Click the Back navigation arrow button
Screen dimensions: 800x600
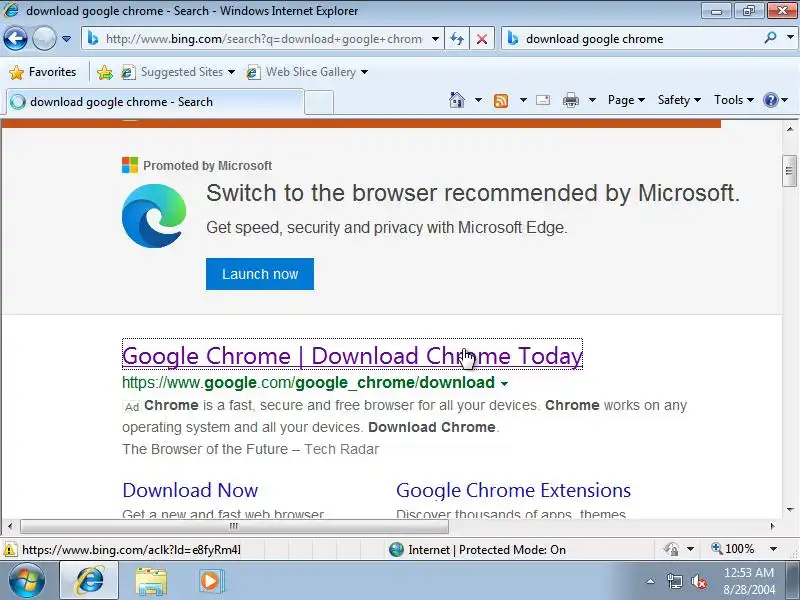15,38
